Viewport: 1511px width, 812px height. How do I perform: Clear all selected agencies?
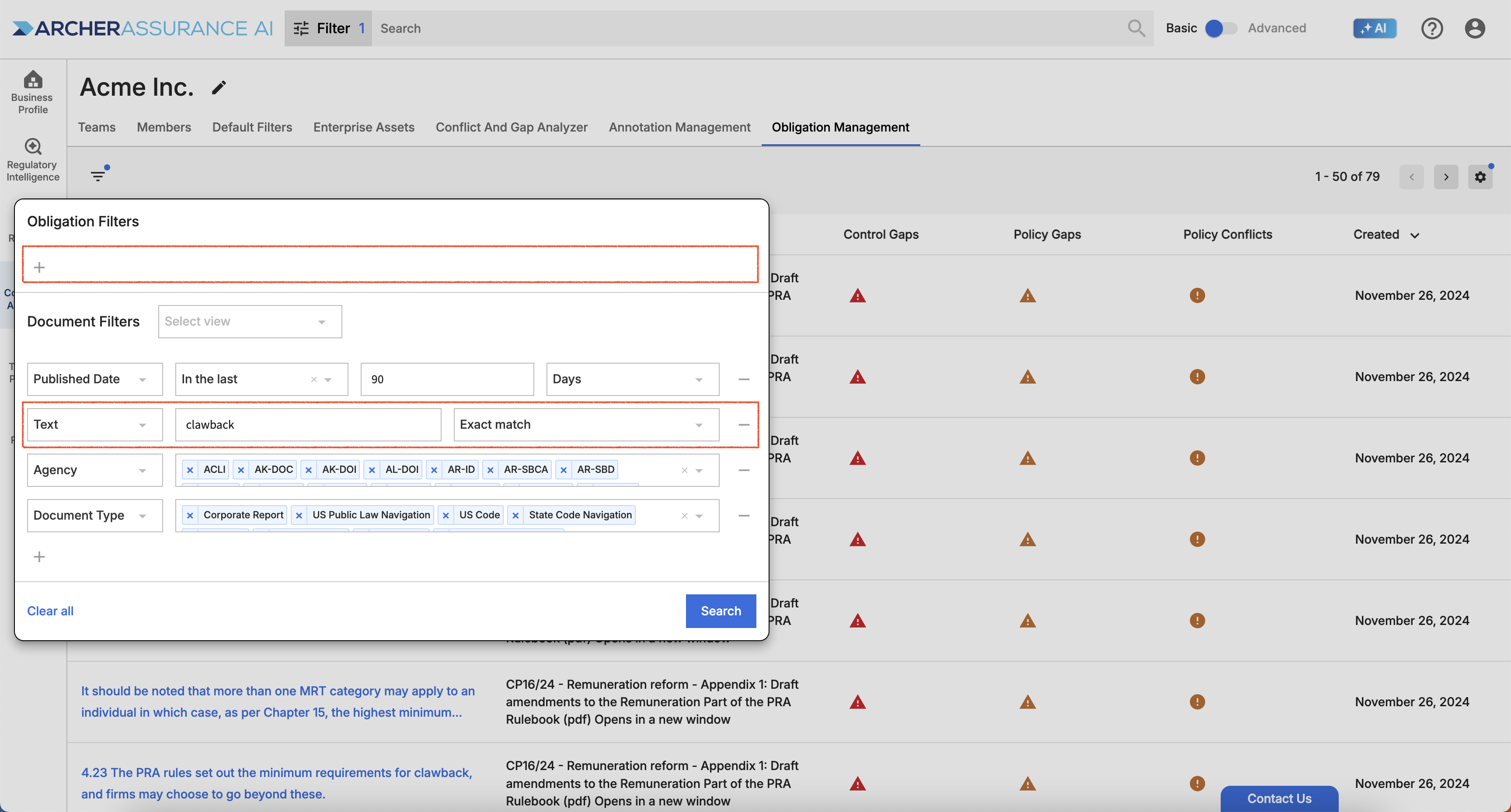pyautogui.click(x=684, y=470)
